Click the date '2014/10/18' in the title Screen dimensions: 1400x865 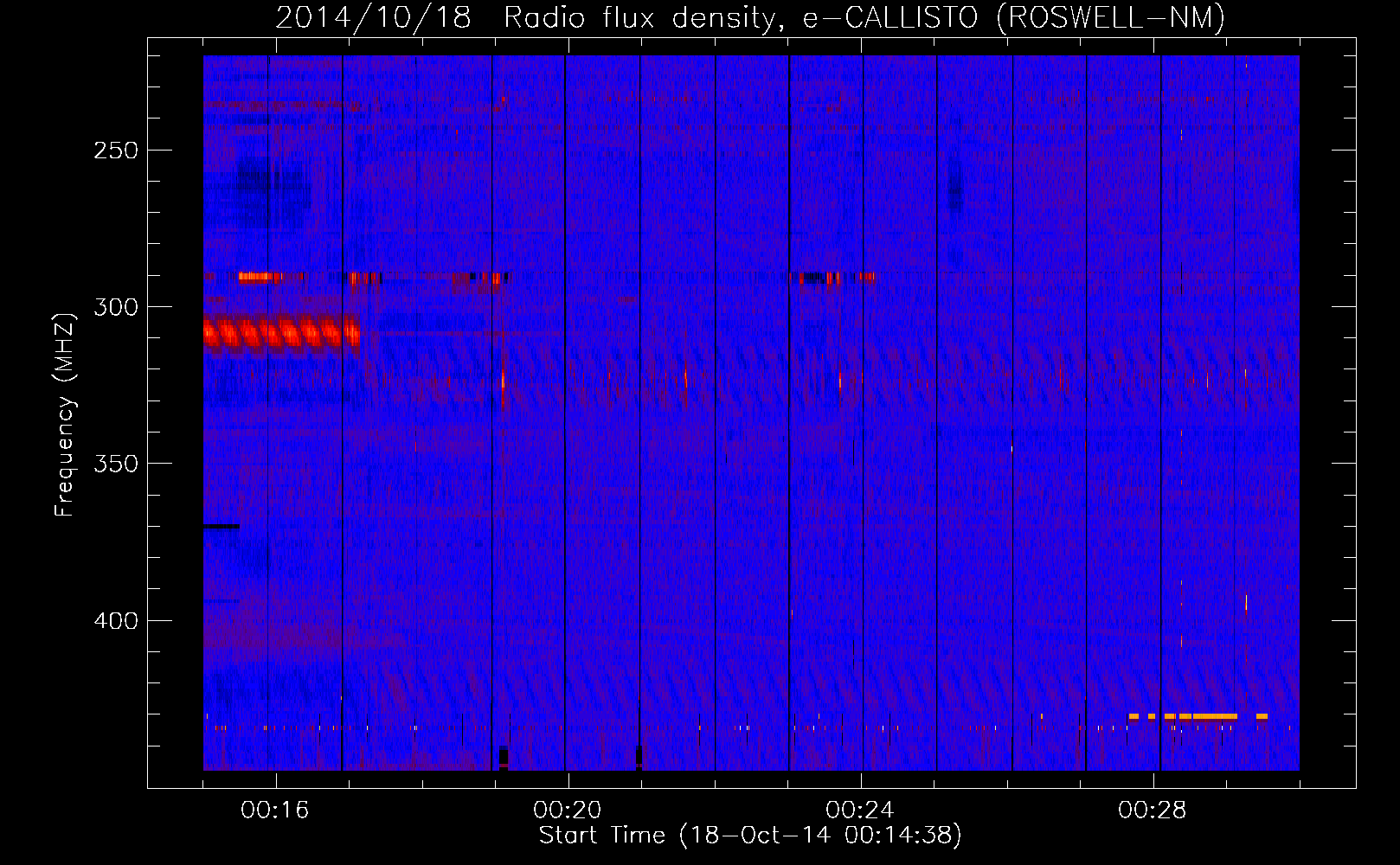coord(373,17)
